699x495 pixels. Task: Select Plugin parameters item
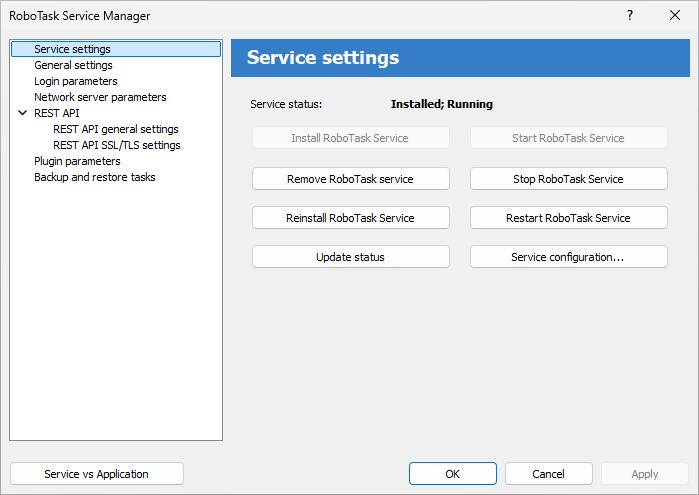click(77, 161)
